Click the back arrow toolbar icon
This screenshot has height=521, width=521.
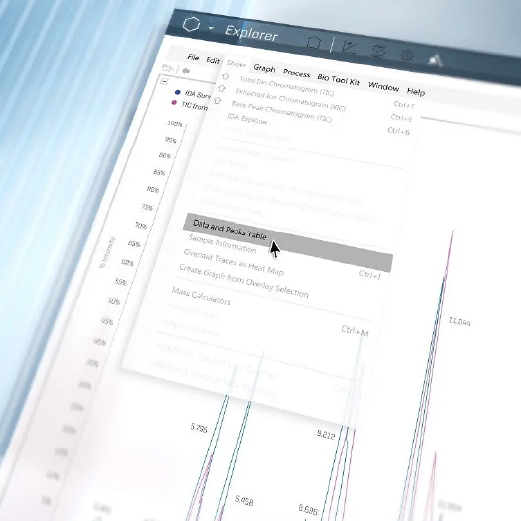186,71
